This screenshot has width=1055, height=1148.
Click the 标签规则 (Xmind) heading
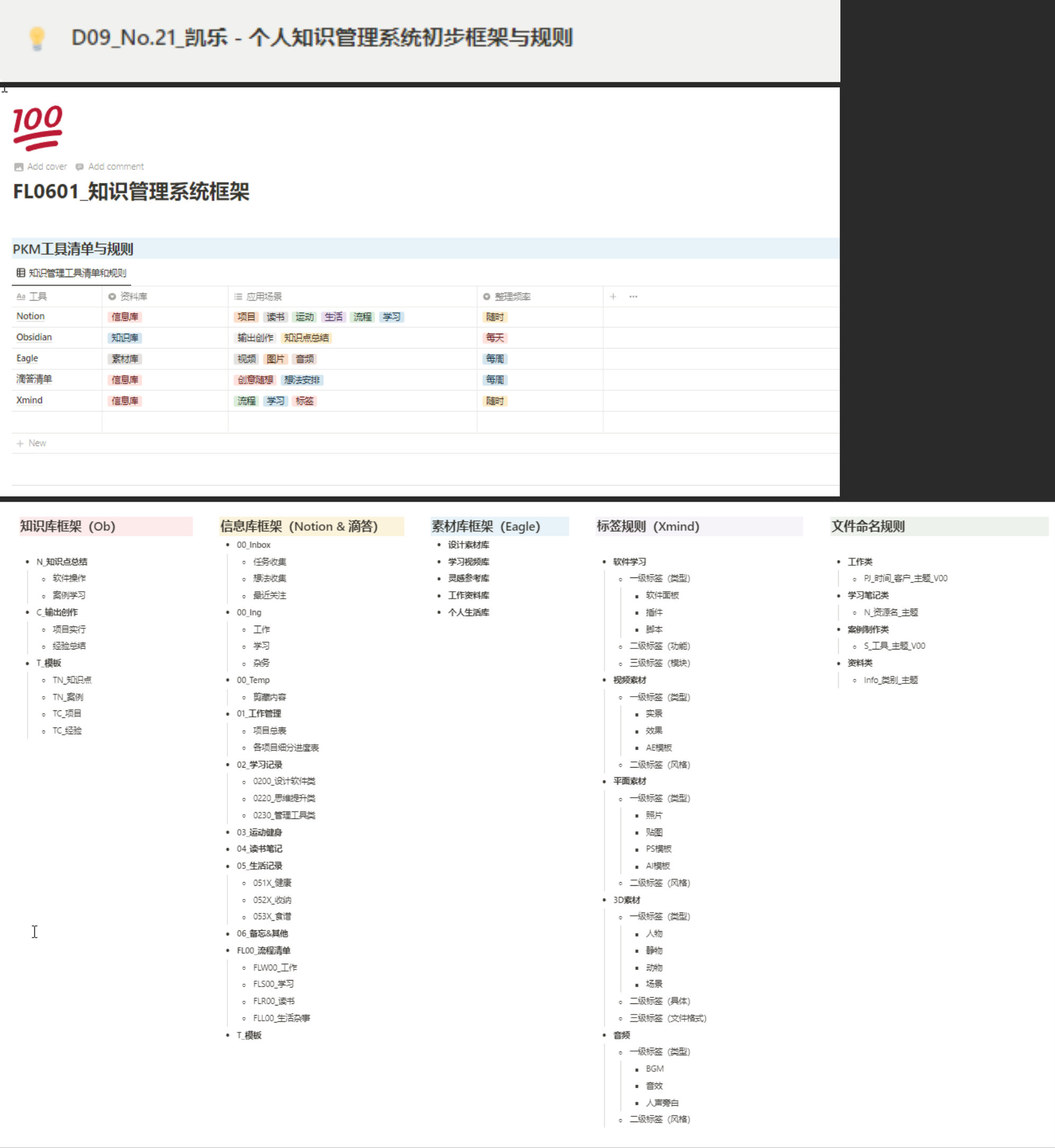(648, 527)
